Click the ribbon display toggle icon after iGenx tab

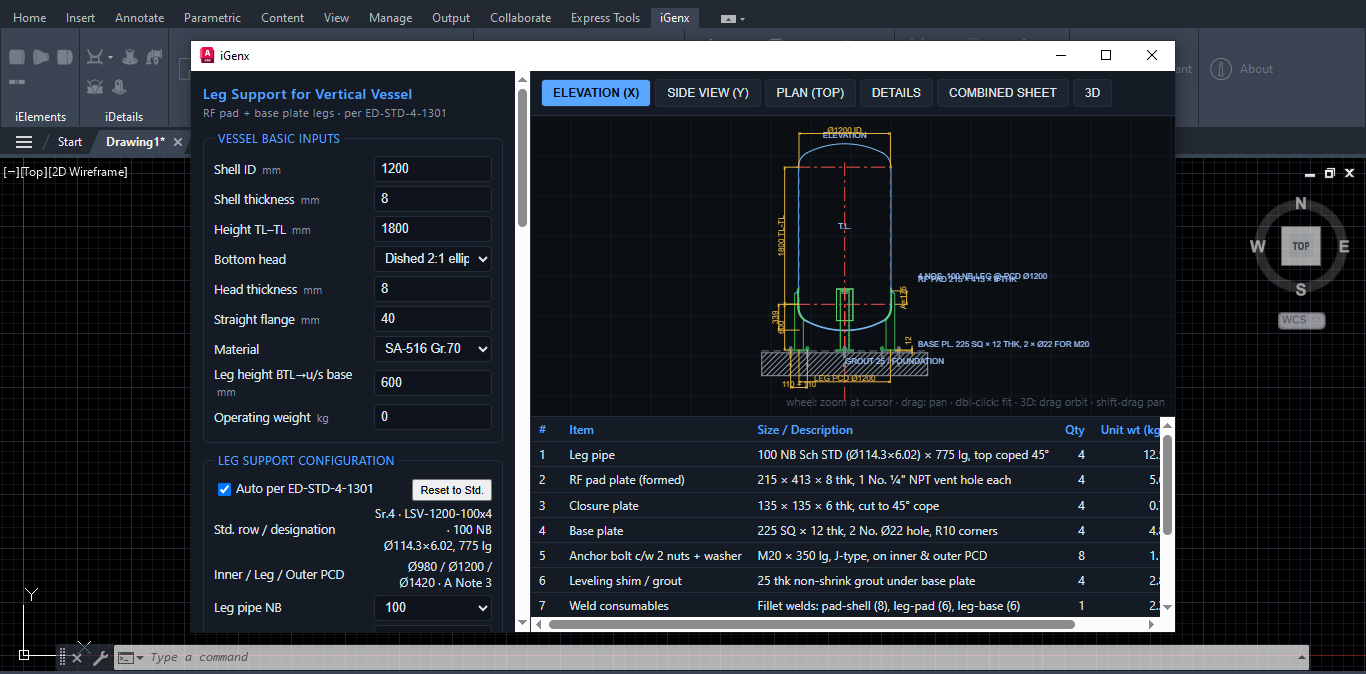(733, 18)
